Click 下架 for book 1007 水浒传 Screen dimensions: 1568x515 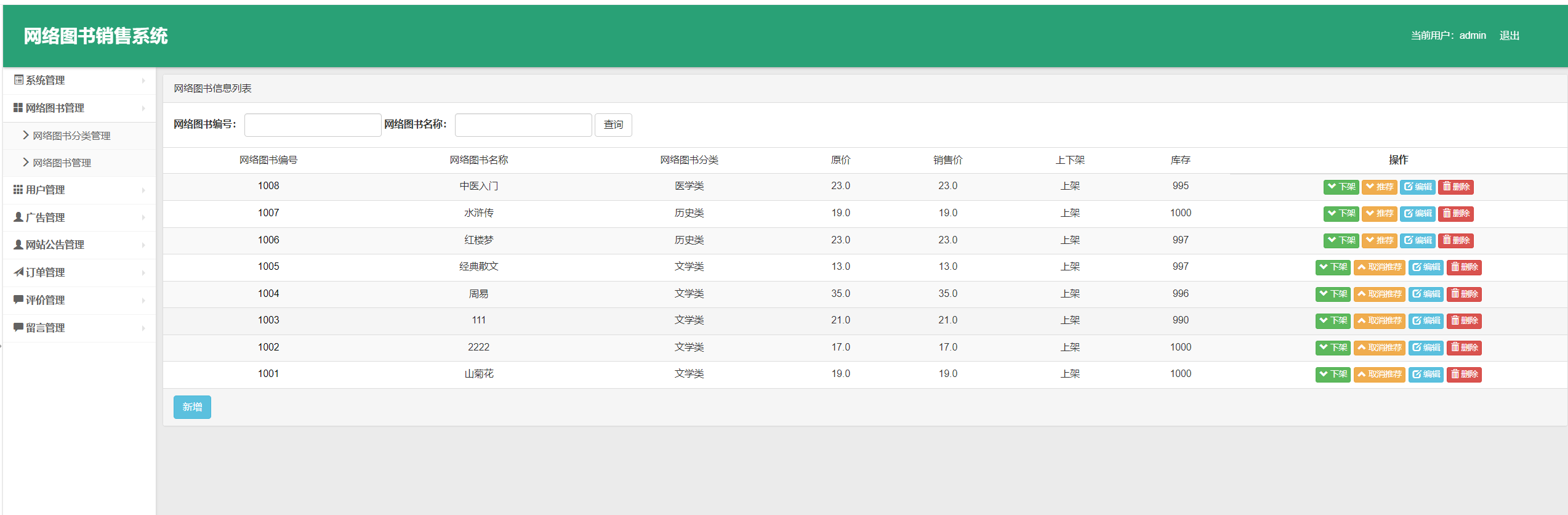(x=1341, y=214)
